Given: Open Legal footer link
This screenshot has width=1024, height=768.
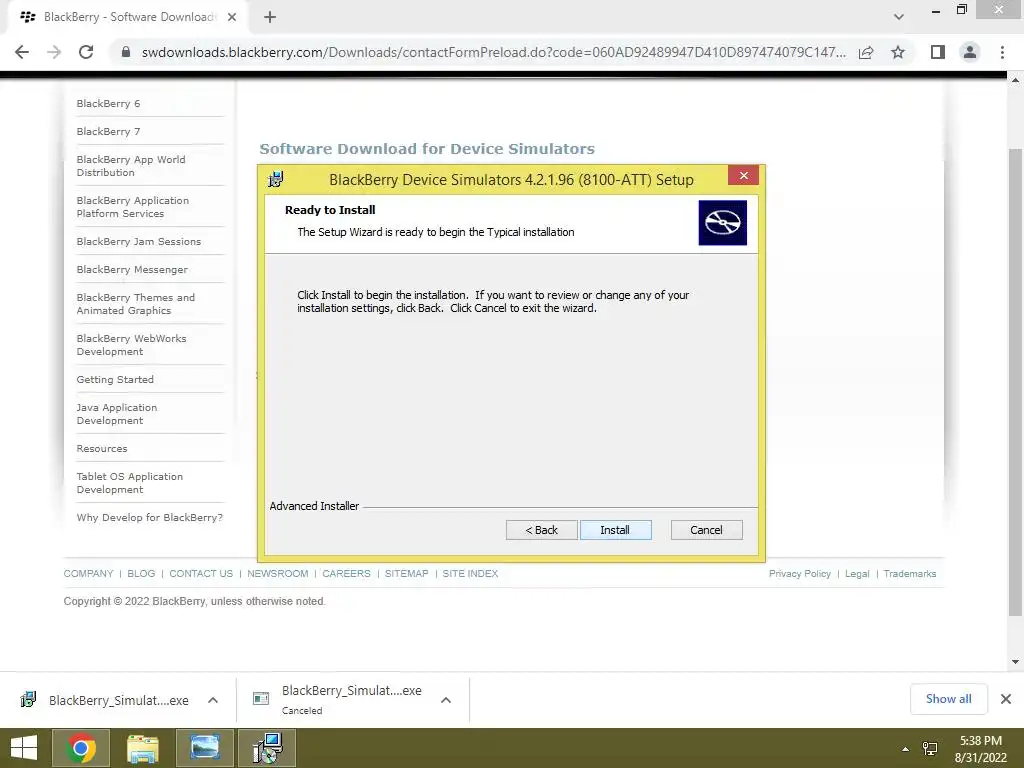Looking at the screenshot, I should (x=857, y=573).
